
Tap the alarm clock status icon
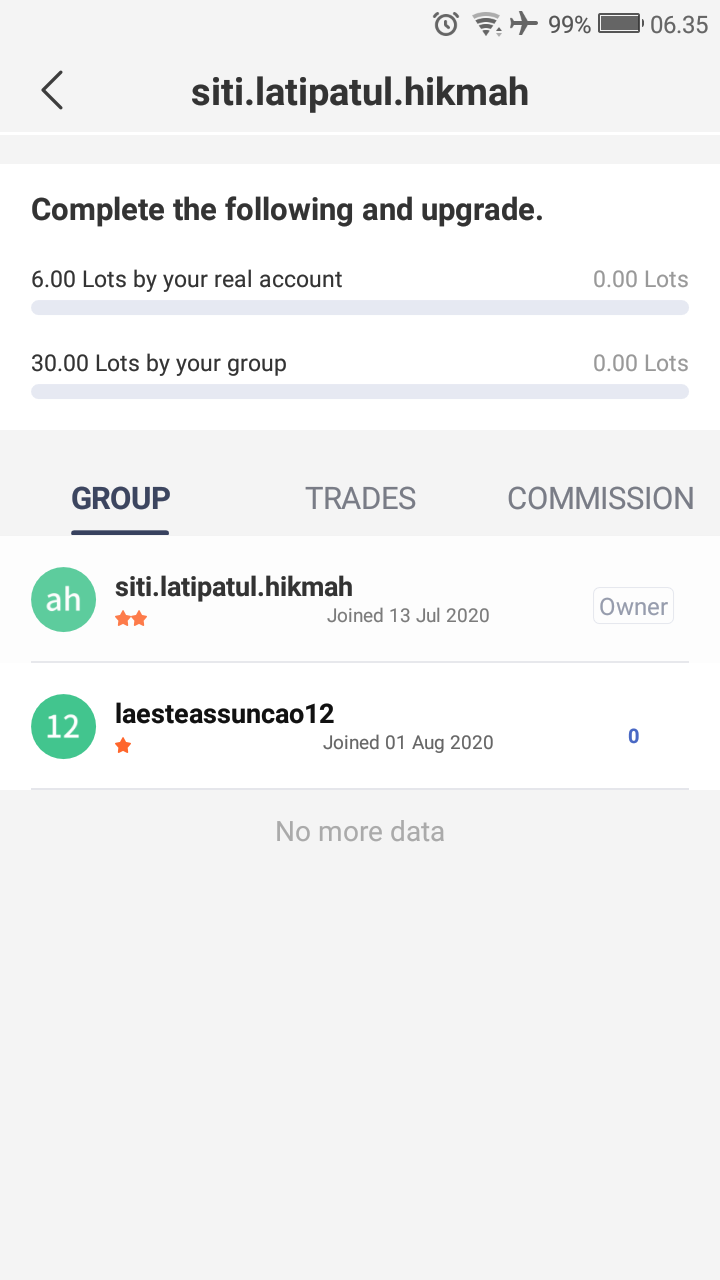446,24
